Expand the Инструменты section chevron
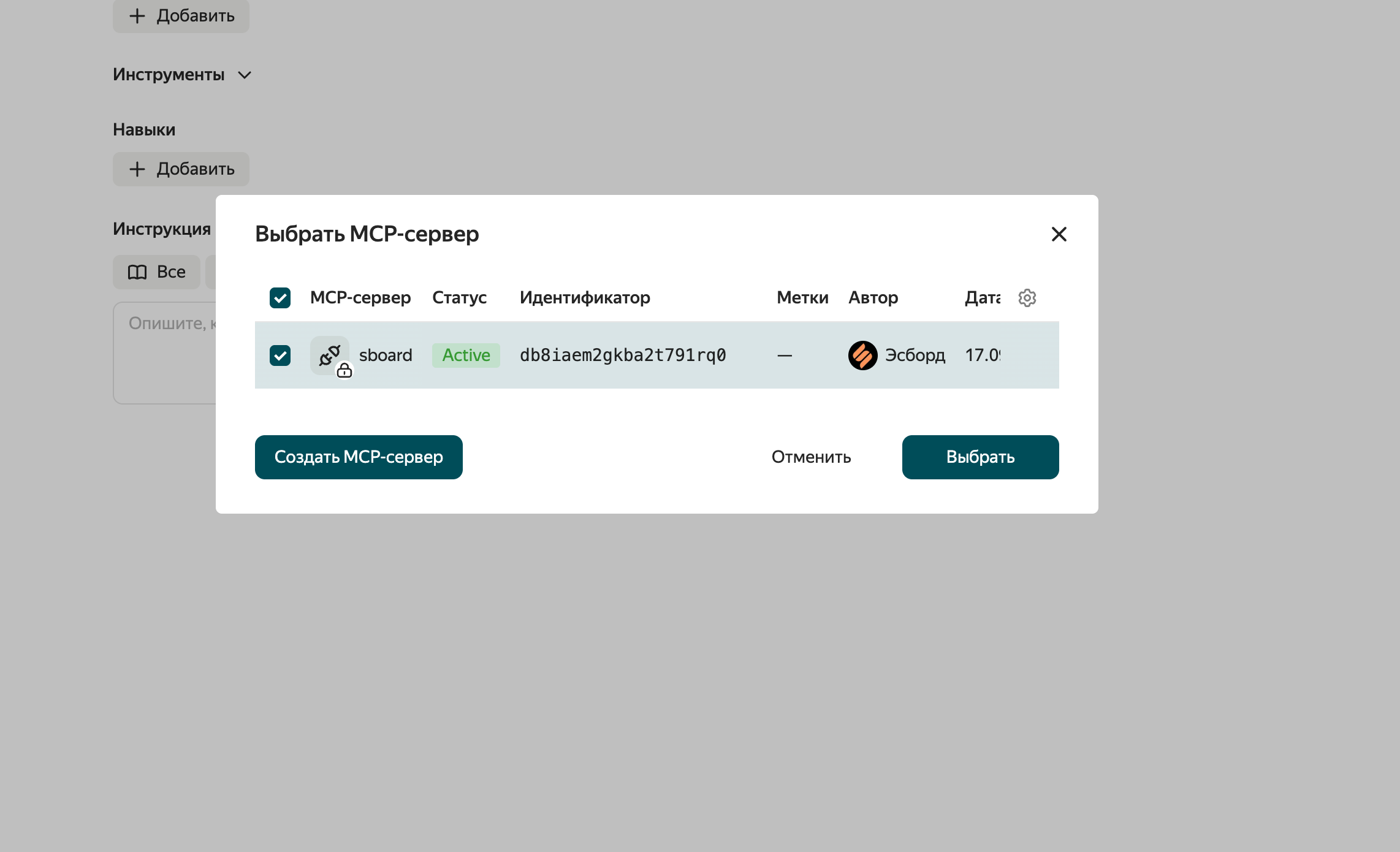1400x852 pixels. [245, 75]
